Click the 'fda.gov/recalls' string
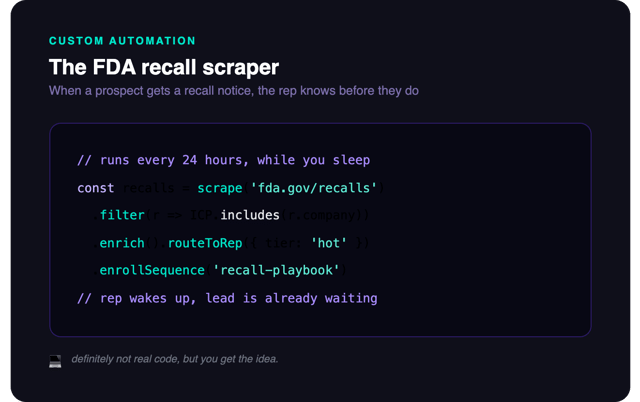Screen dimensions: 640x402 (x=313, y=188)
